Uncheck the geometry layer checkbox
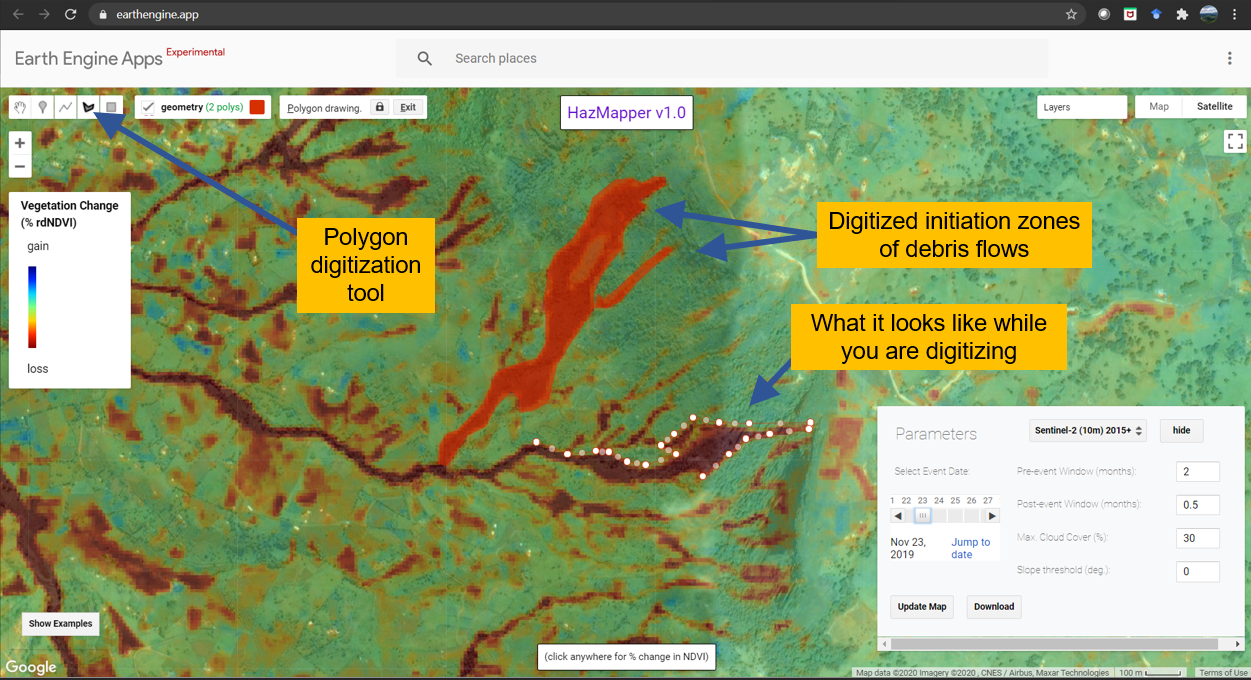1251x680 pixels. coord(148,107)
